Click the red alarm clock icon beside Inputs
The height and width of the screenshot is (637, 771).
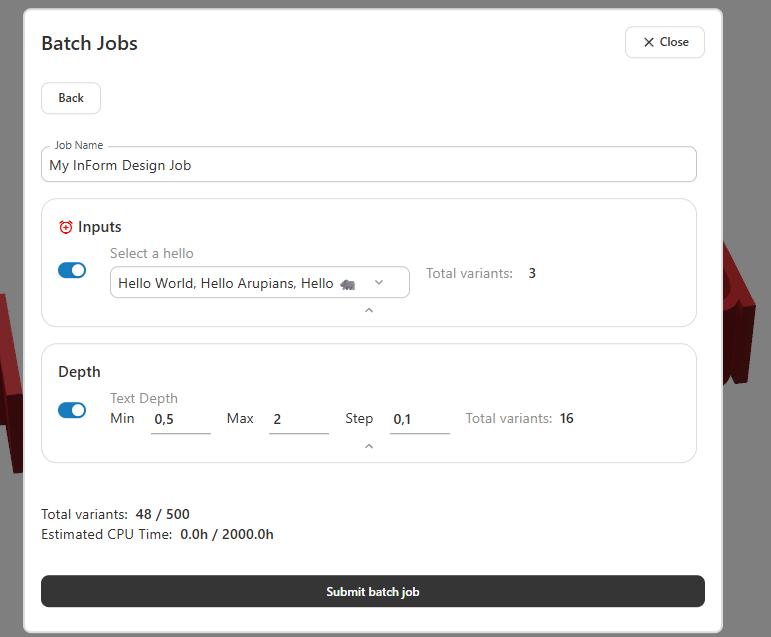[66, 227]
